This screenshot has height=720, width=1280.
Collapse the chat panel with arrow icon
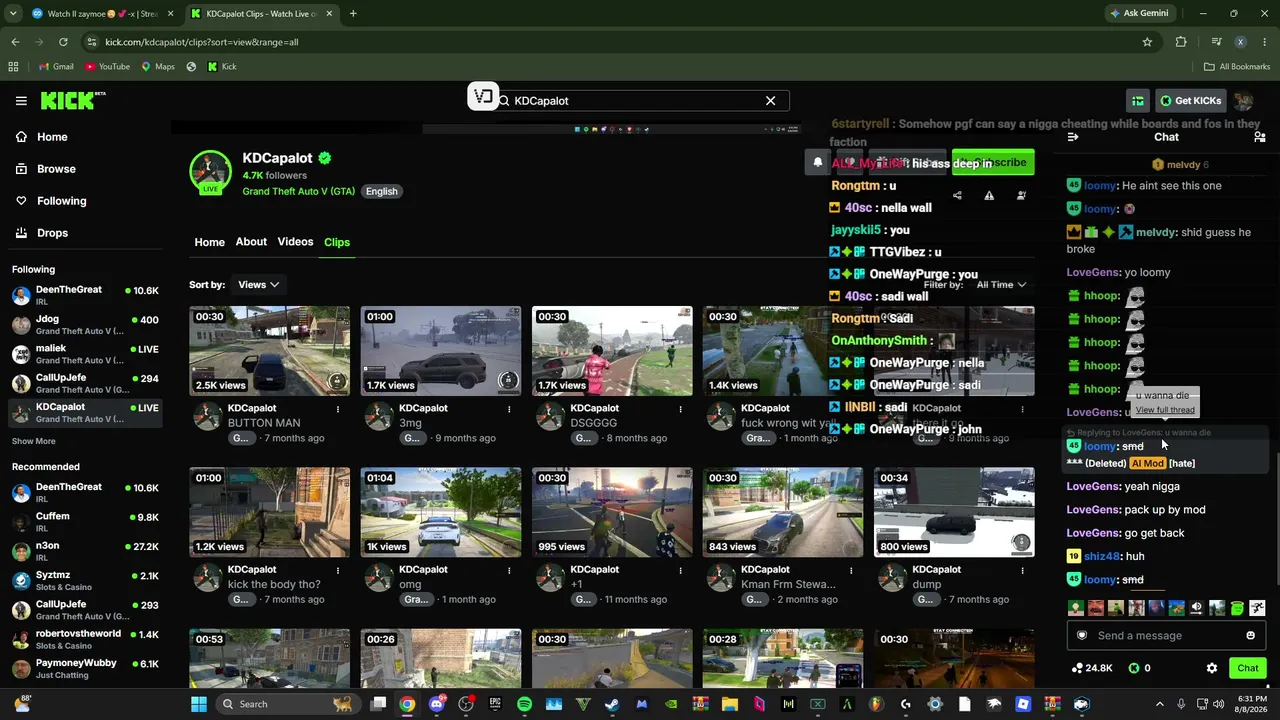pos(1073,137)
